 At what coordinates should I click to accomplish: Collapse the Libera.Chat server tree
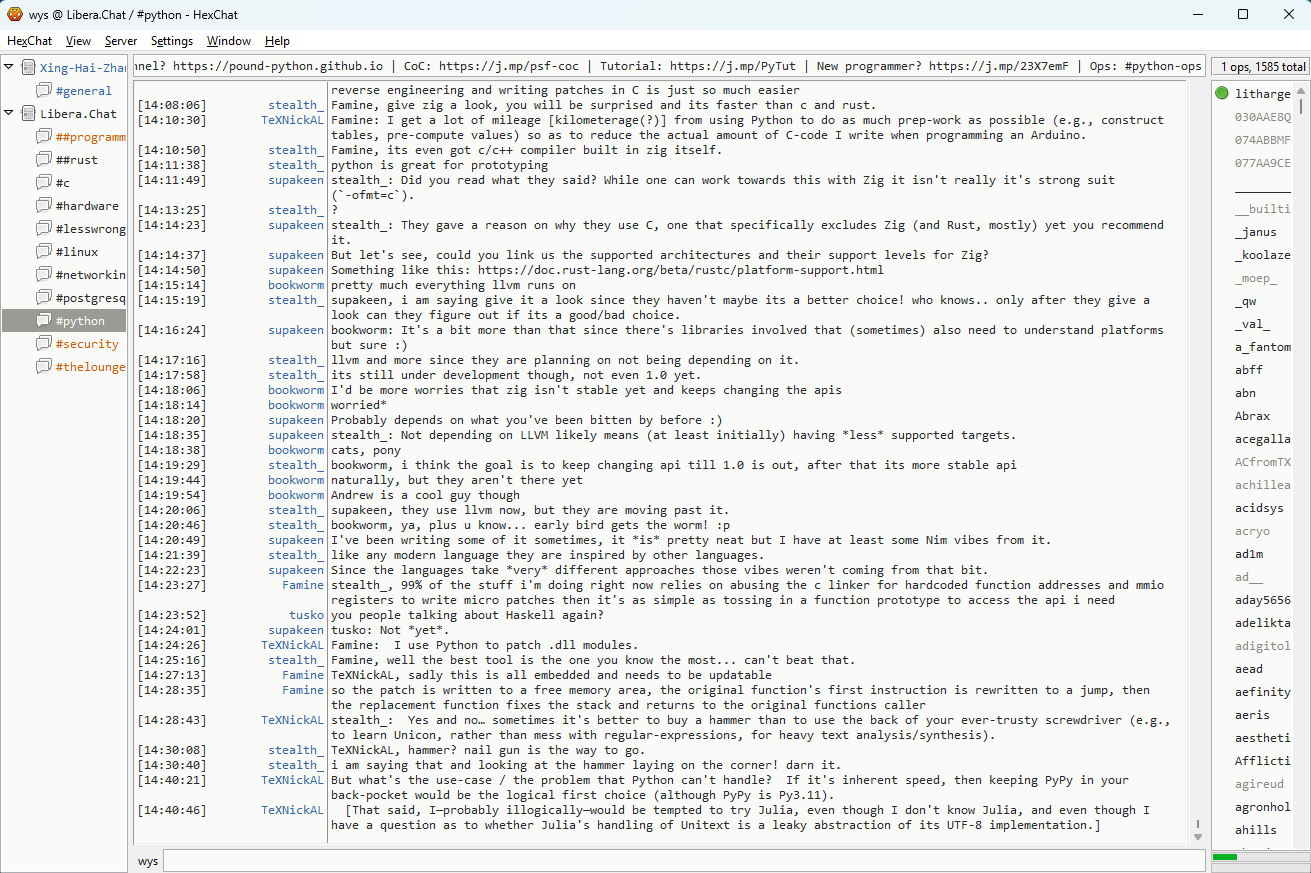coord(9,113)
